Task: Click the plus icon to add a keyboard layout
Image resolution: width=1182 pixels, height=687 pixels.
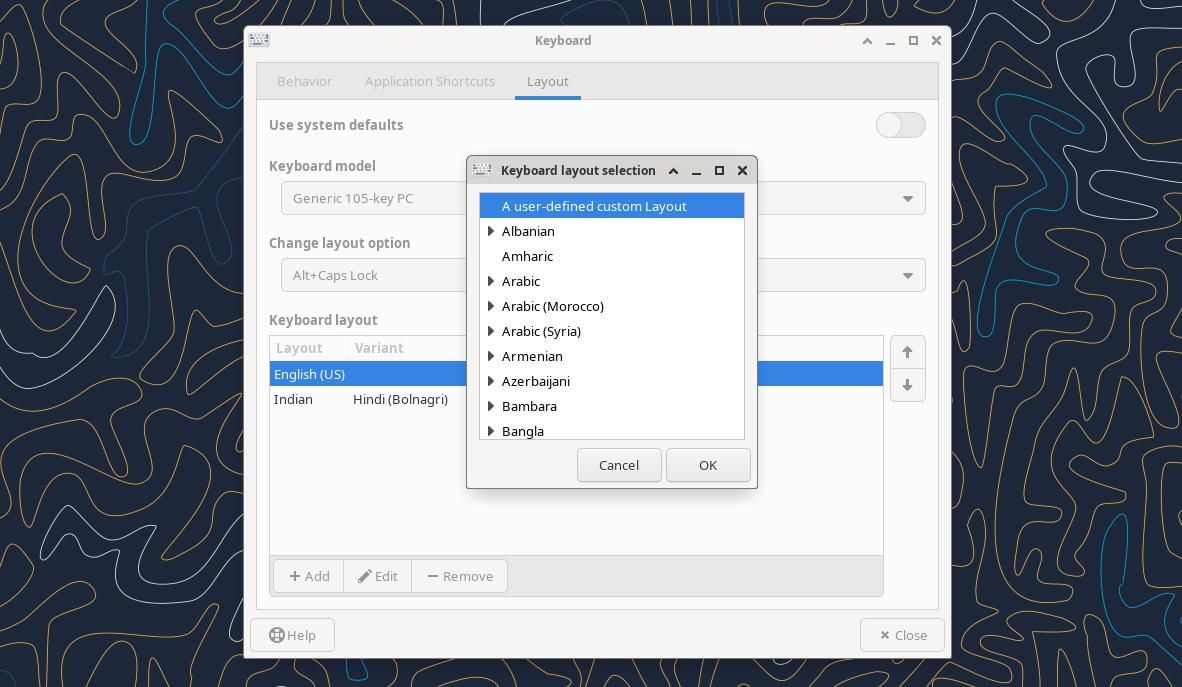Action: 296,576
